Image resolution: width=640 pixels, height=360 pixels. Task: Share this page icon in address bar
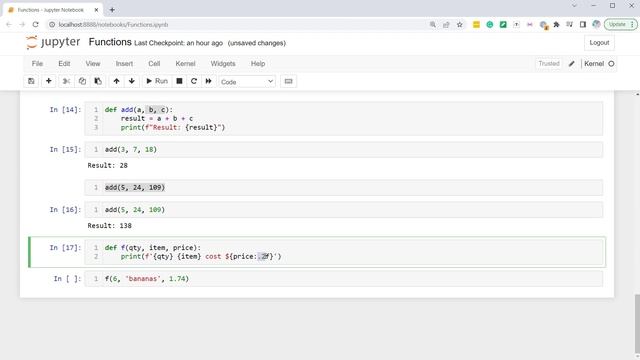(446, 24)
